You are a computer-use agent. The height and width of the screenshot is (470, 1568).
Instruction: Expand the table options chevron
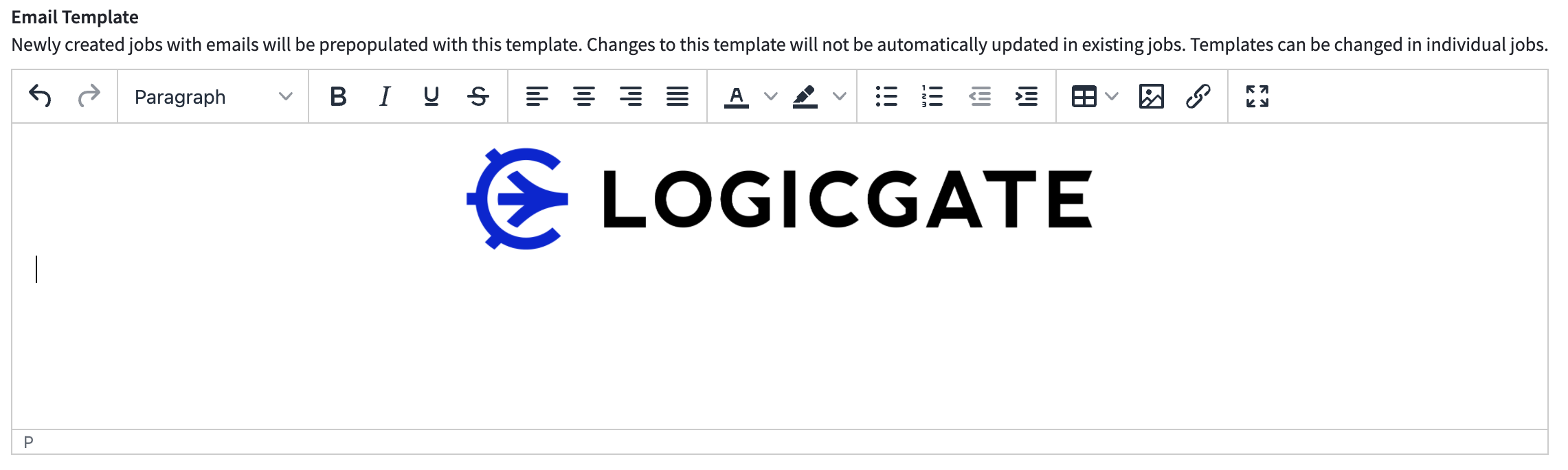[x=1112, y=96]
